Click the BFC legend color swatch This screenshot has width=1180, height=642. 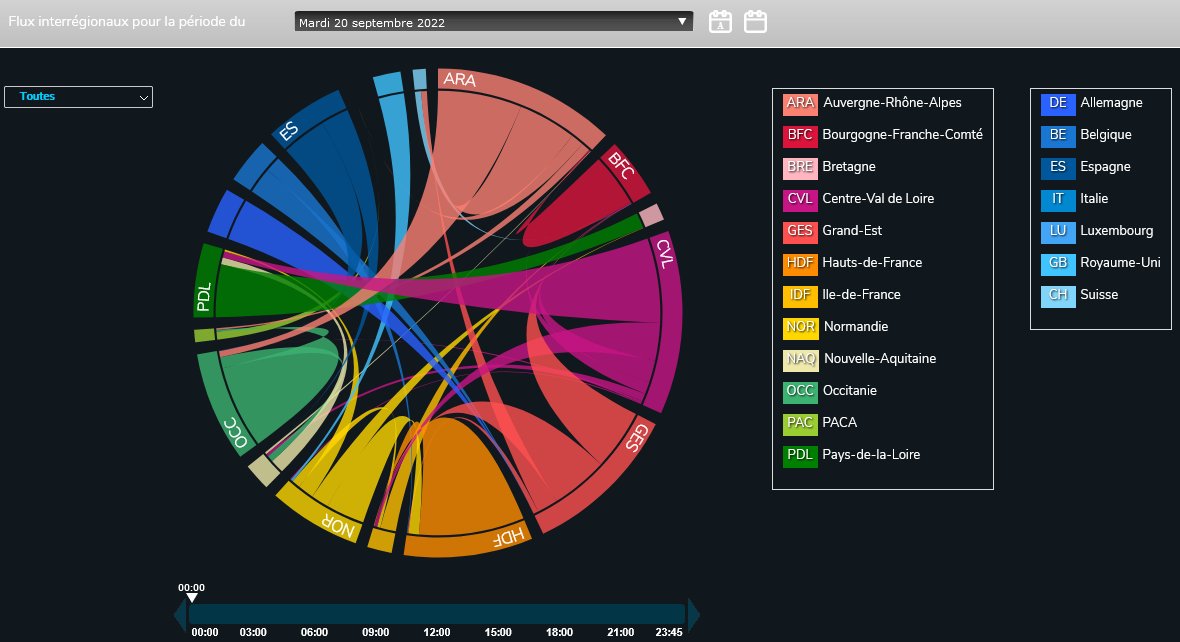pyautogui.click(x=800, y=135)
